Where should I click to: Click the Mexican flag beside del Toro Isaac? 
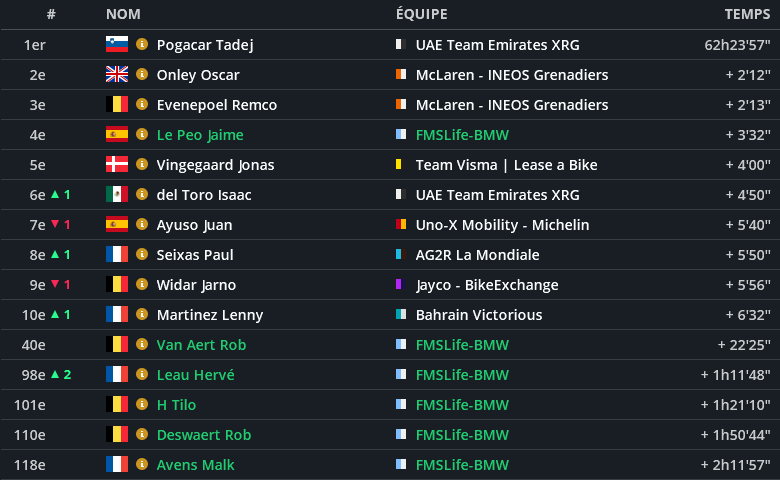(117, 195)
